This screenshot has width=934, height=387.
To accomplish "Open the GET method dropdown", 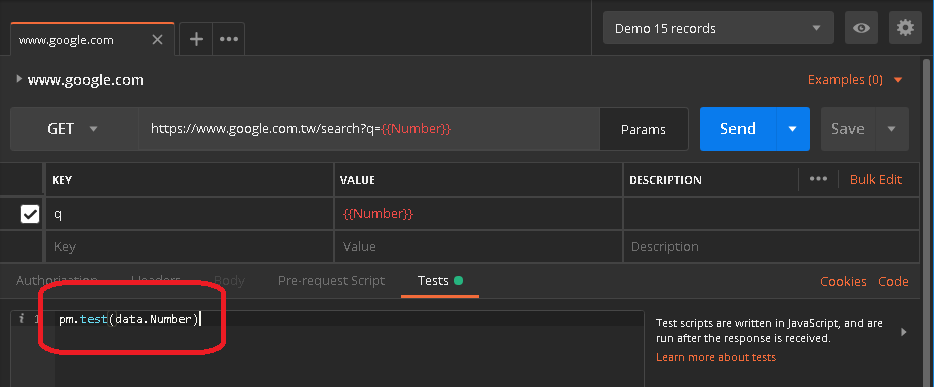I will [74, 129].
